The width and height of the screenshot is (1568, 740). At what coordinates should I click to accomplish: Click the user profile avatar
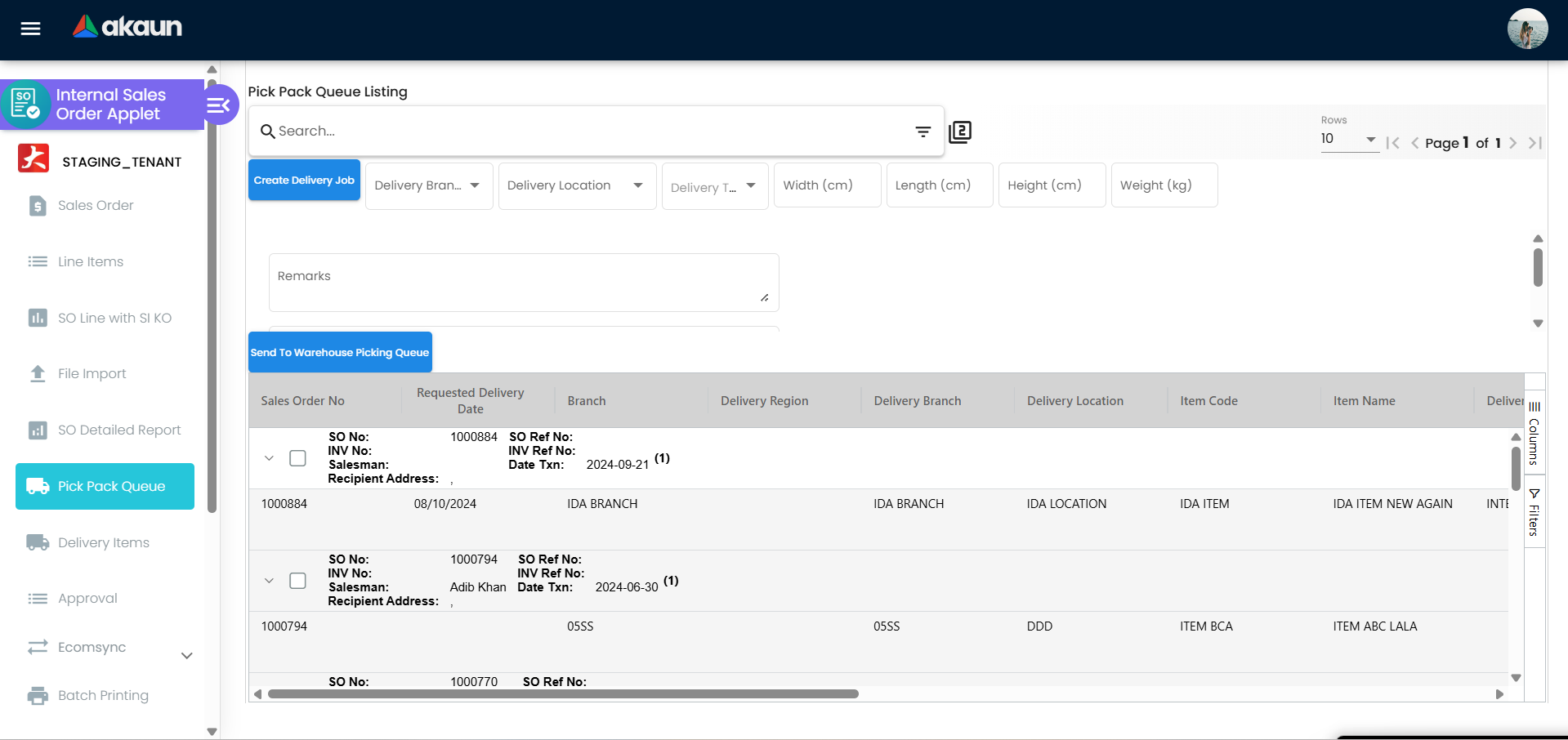coord(1526,29)
